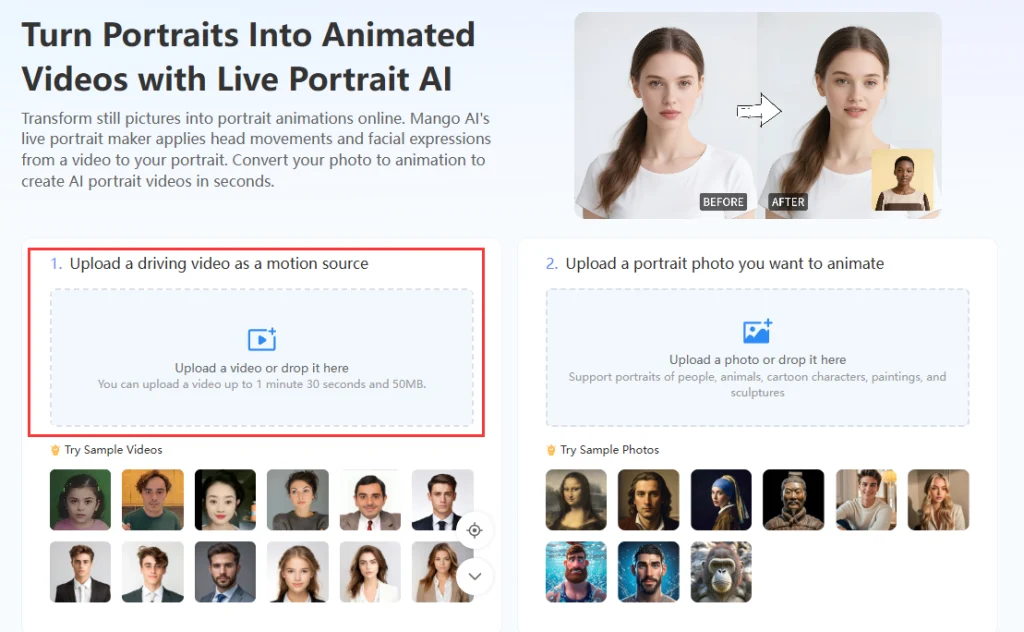
Task: Pick sample video of man with red tie
Action: (x=369, y=500)
